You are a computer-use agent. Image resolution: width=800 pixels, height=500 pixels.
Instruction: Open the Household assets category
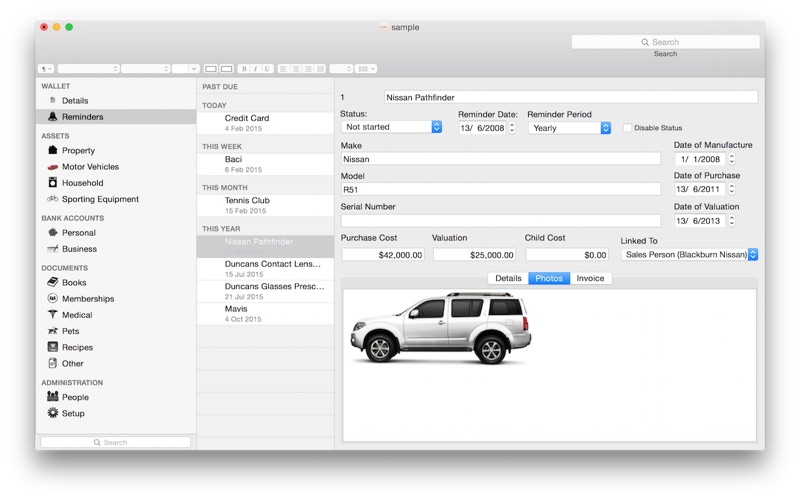click(82, 183)
